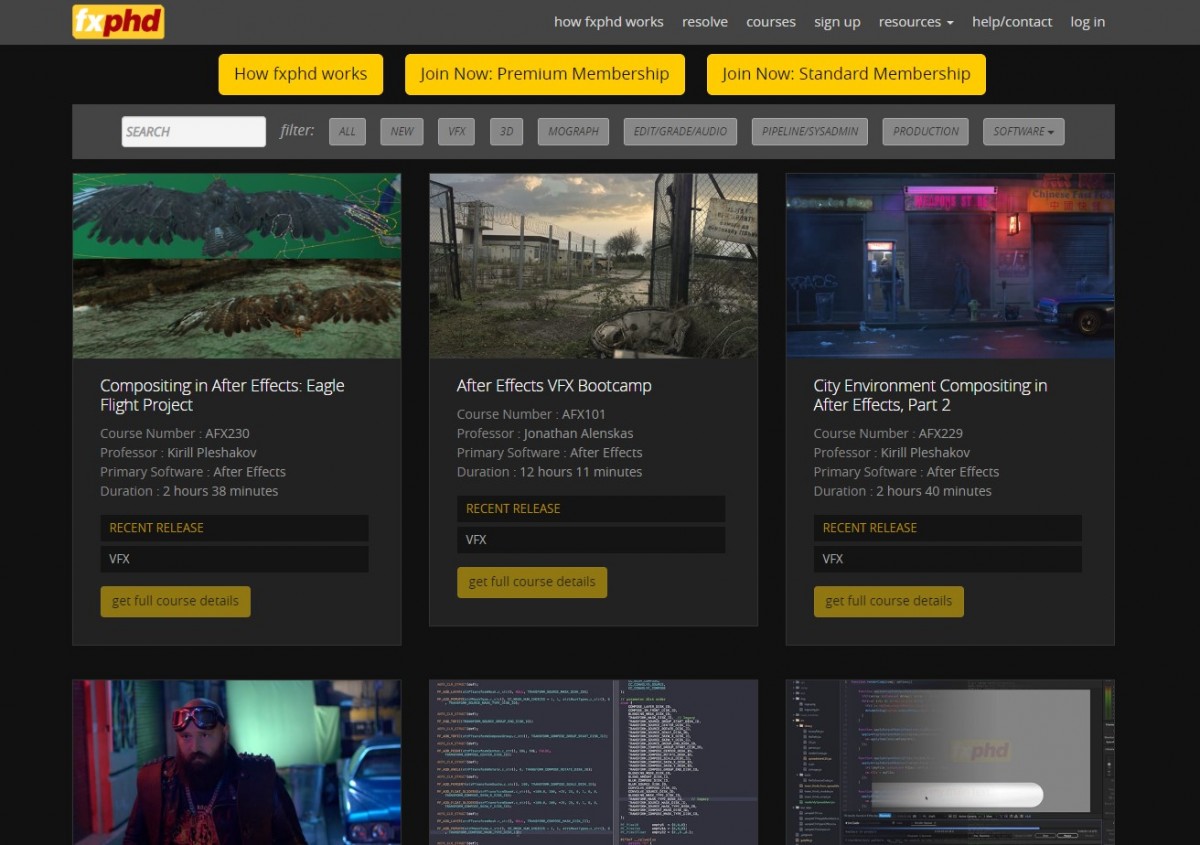Click 'Duration : 2 hours 40 minutes' text
The width and height of the screenshot is (1200, 845).
tap(903, 491)
